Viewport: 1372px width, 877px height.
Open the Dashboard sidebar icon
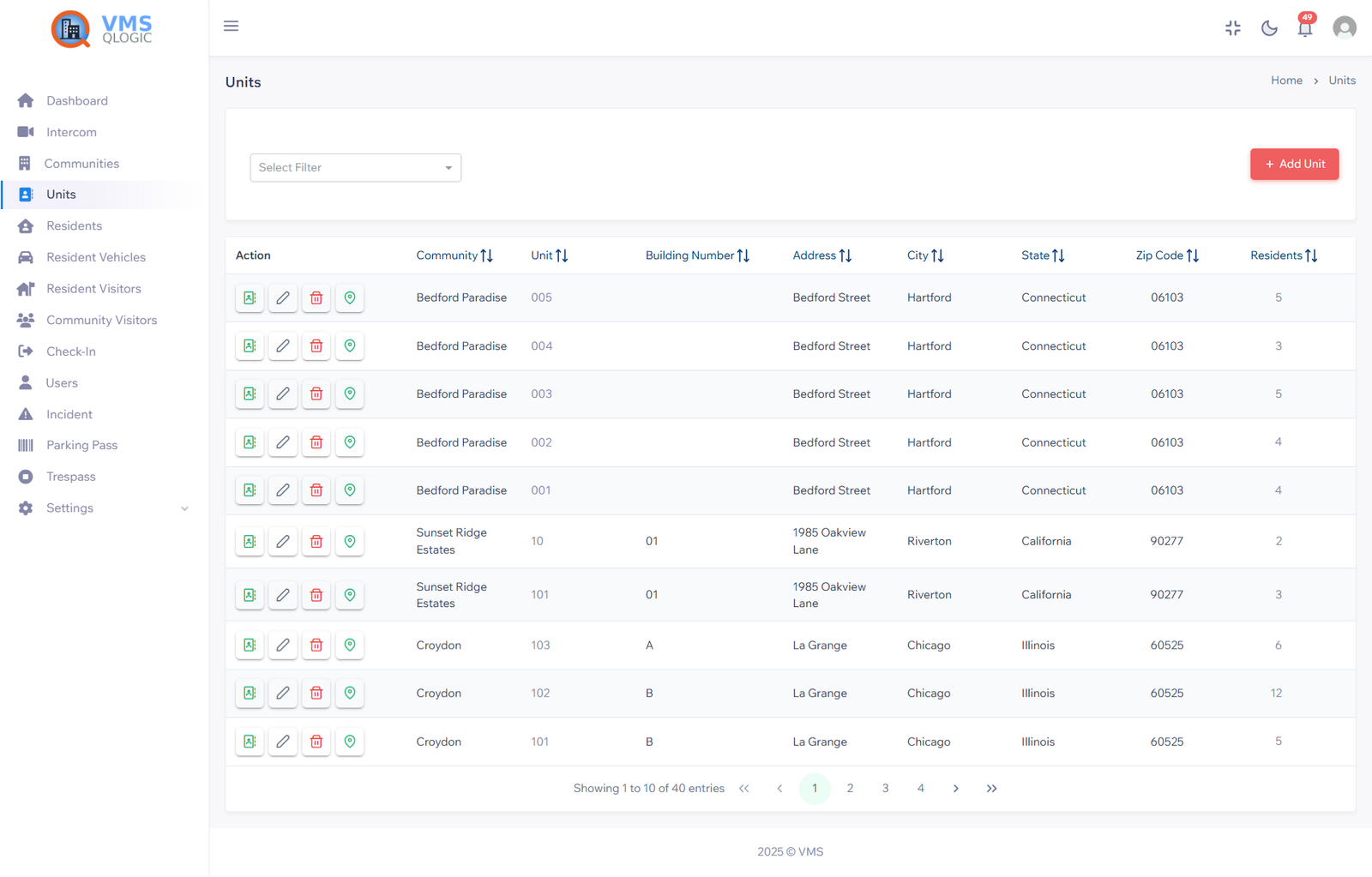[25, 100]
